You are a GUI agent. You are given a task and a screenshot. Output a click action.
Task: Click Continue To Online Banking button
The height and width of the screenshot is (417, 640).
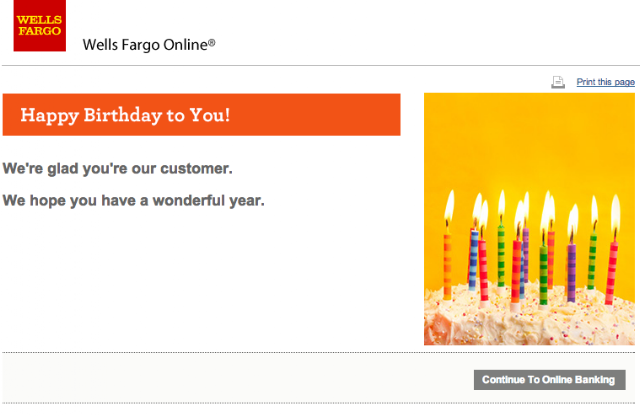pos(549,380)
